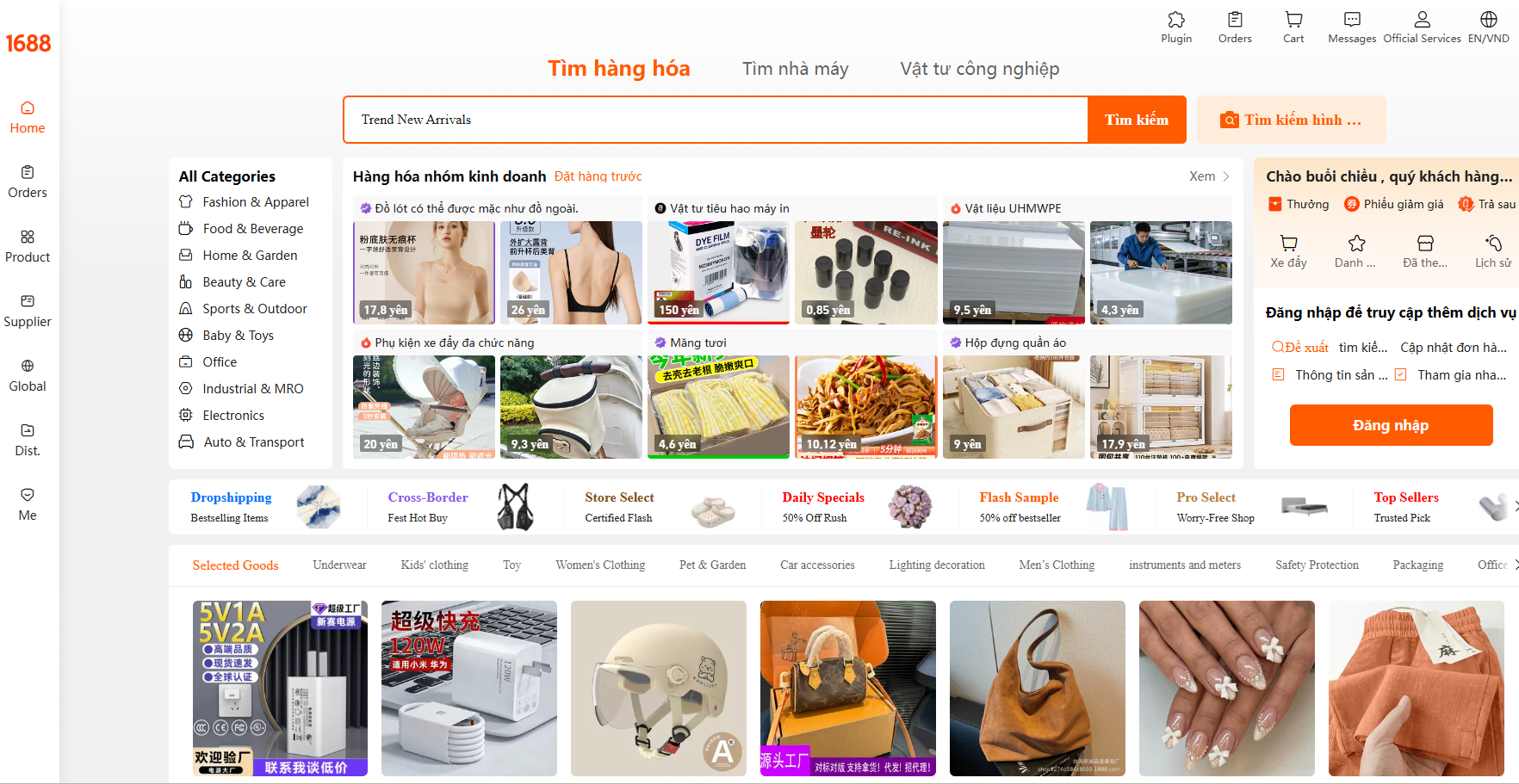Open Lịch sử history icon
The image size is (1519, 784).
pyautogui.click(x=1493, y=244)
